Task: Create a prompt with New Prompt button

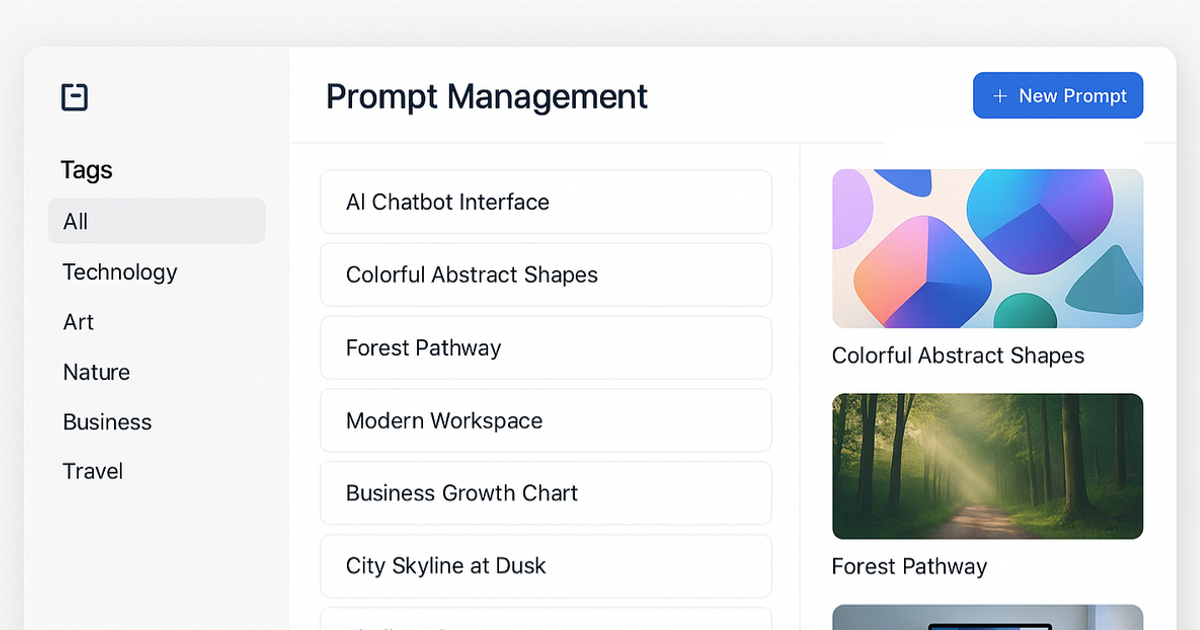Action: point(1058,96)
